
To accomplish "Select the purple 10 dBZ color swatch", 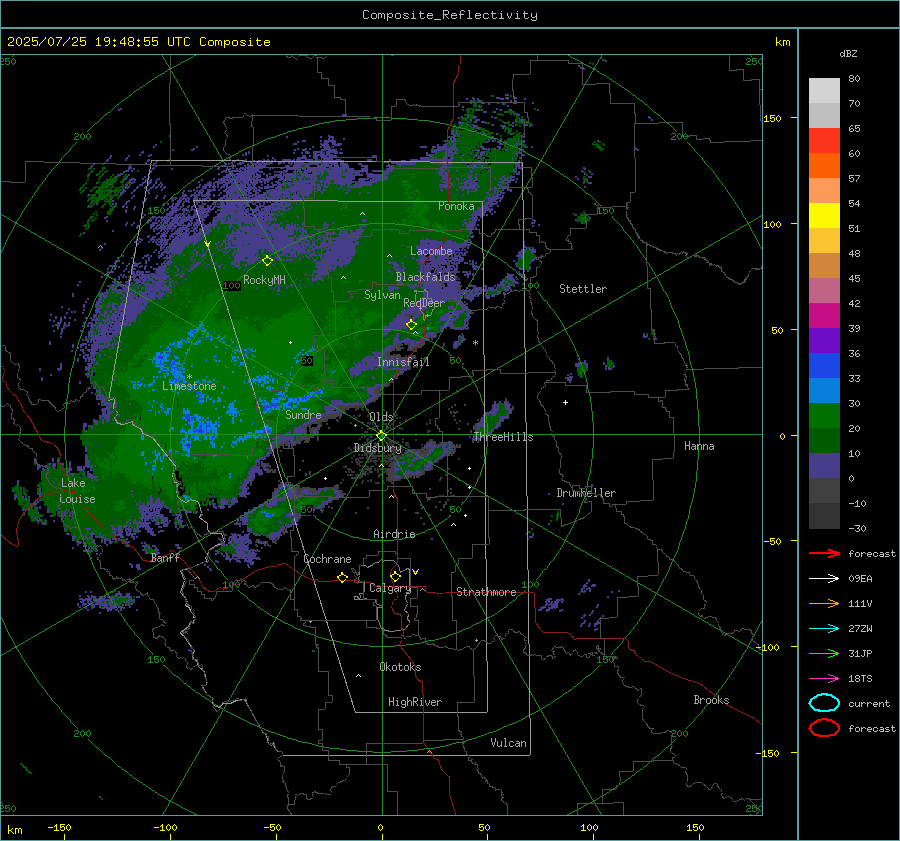I will click(824, 466).
